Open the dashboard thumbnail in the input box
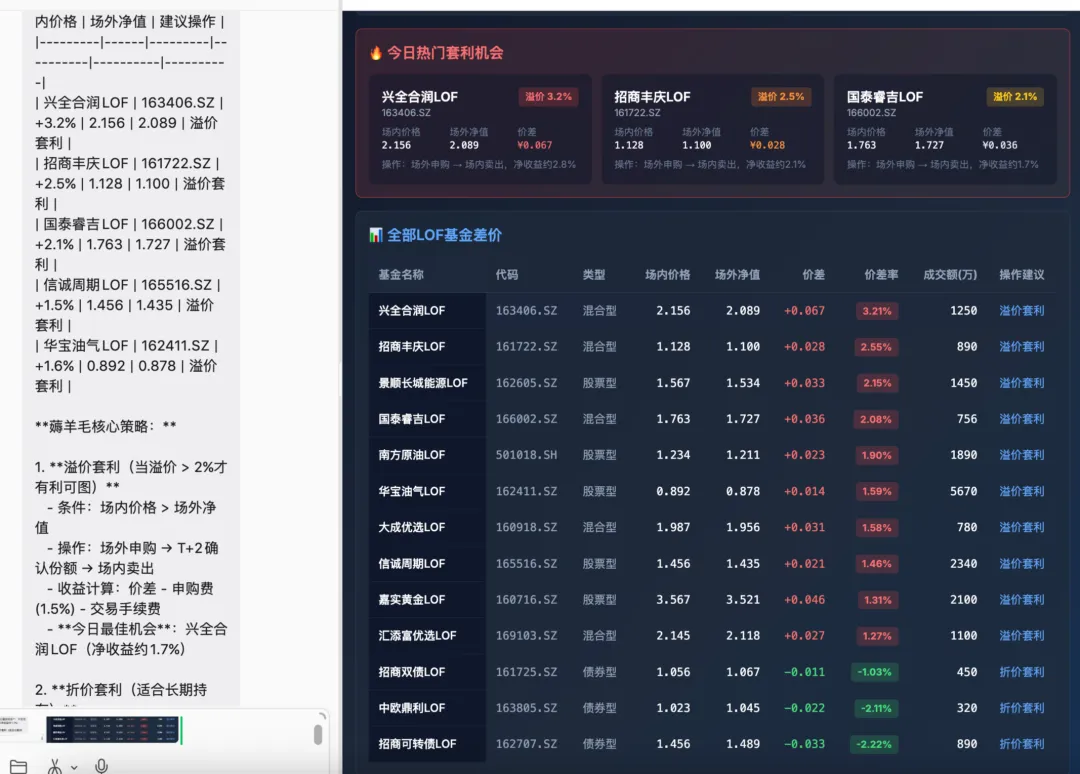Image resolution: width=1080 pixels, height=774 pixels. pyautogui.click(x=112, y=728)
